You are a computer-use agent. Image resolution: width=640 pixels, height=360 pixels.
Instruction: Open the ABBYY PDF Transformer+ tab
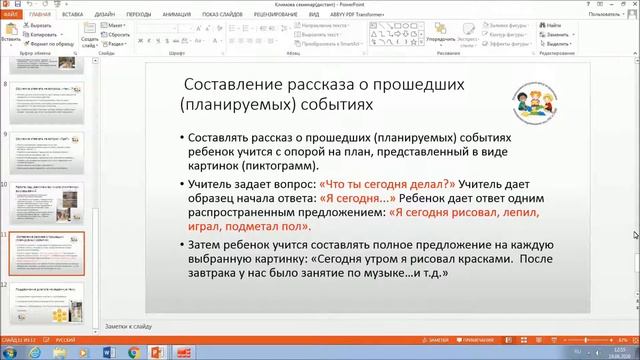[357, 14]
